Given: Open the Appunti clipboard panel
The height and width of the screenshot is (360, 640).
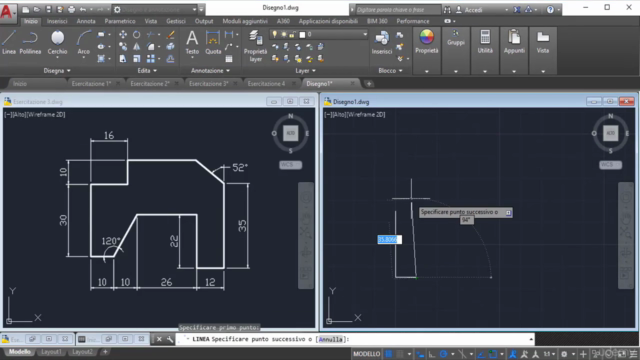Looking at the screenshot, I should click(x=514, y=42).
